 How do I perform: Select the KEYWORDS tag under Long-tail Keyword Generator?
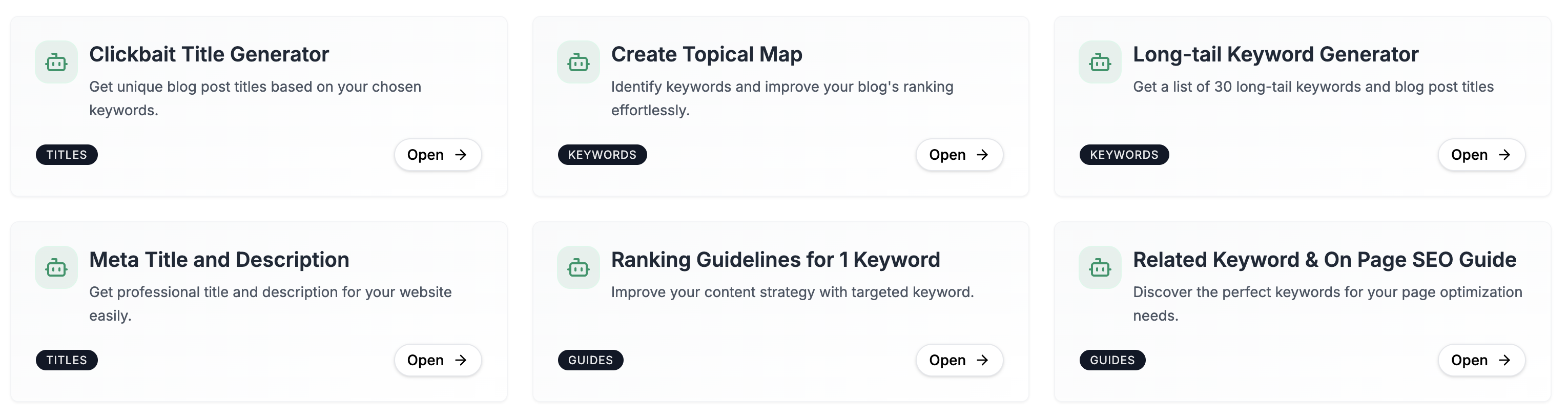[x=1124, y=155]
